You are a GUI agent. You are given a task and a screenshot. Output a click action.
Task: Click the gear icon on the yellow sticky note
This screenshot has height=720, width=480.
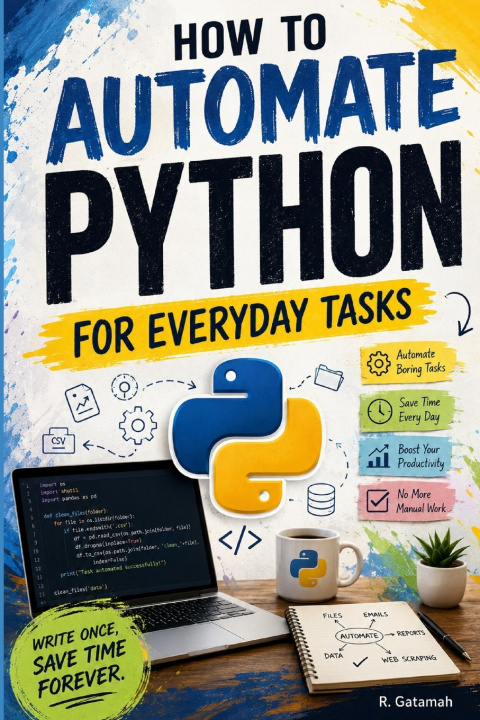(x=378, y=363)
